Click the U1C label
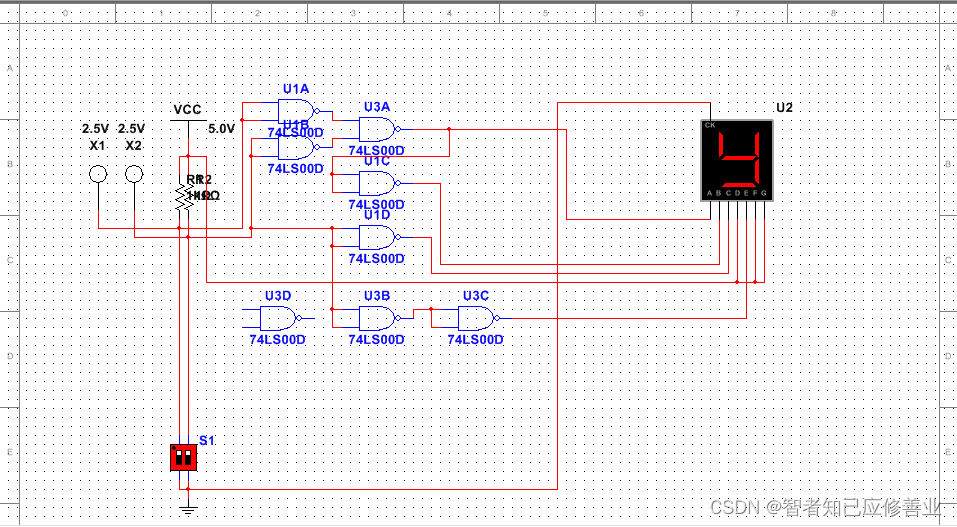Image resolution: width=957 pixels, height=527 pixels. [x=377, y=161]
